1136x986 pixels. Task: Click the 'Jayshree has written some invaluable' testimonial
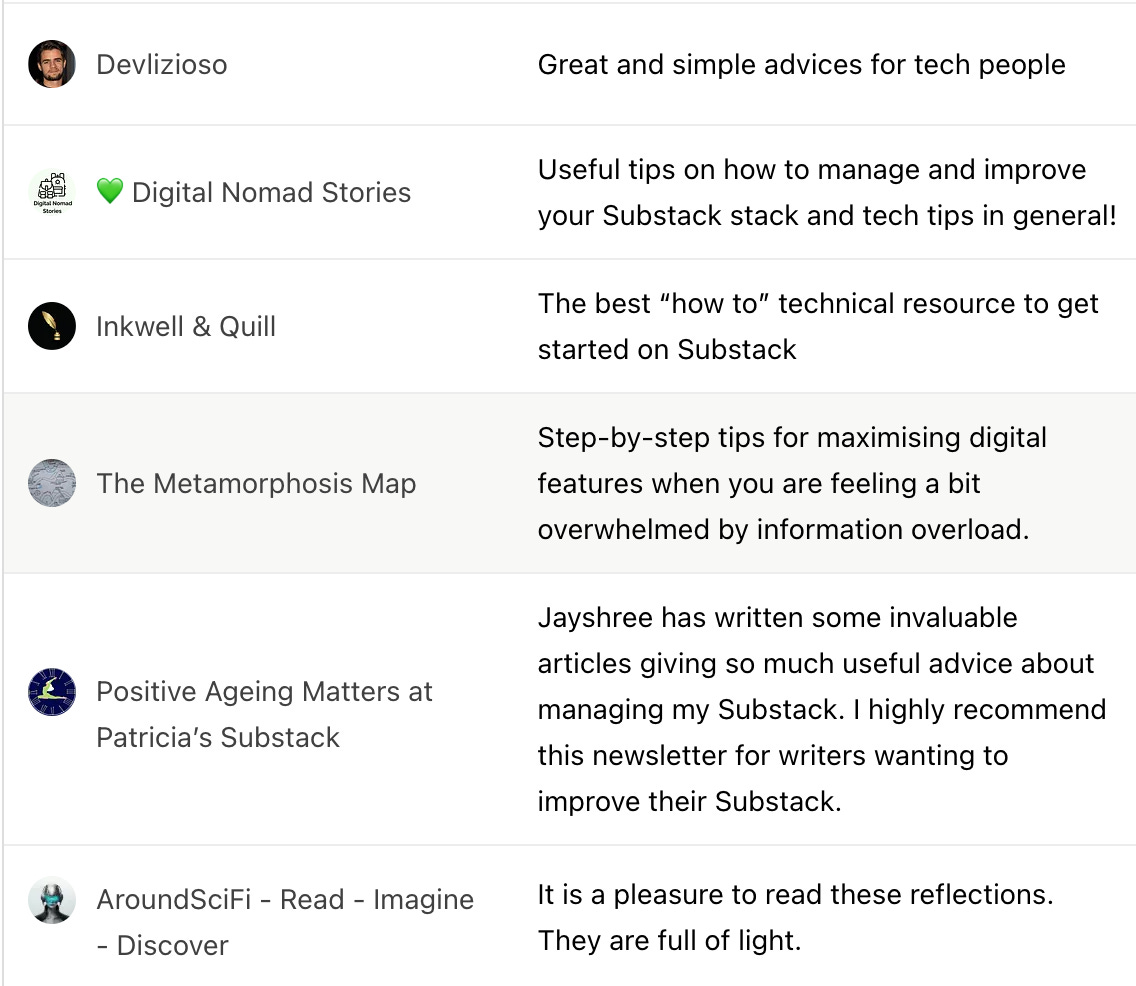(x=822, y=709)
